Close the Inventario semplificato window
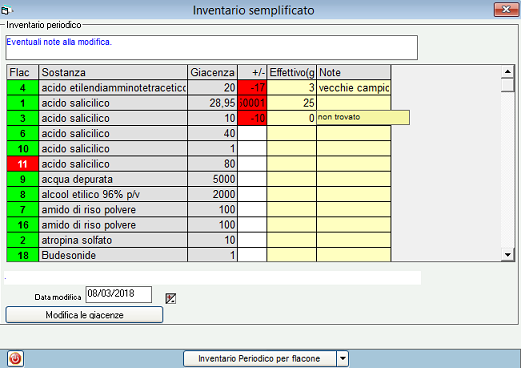Viewport: 521px width, 368px height. [506, 9]
